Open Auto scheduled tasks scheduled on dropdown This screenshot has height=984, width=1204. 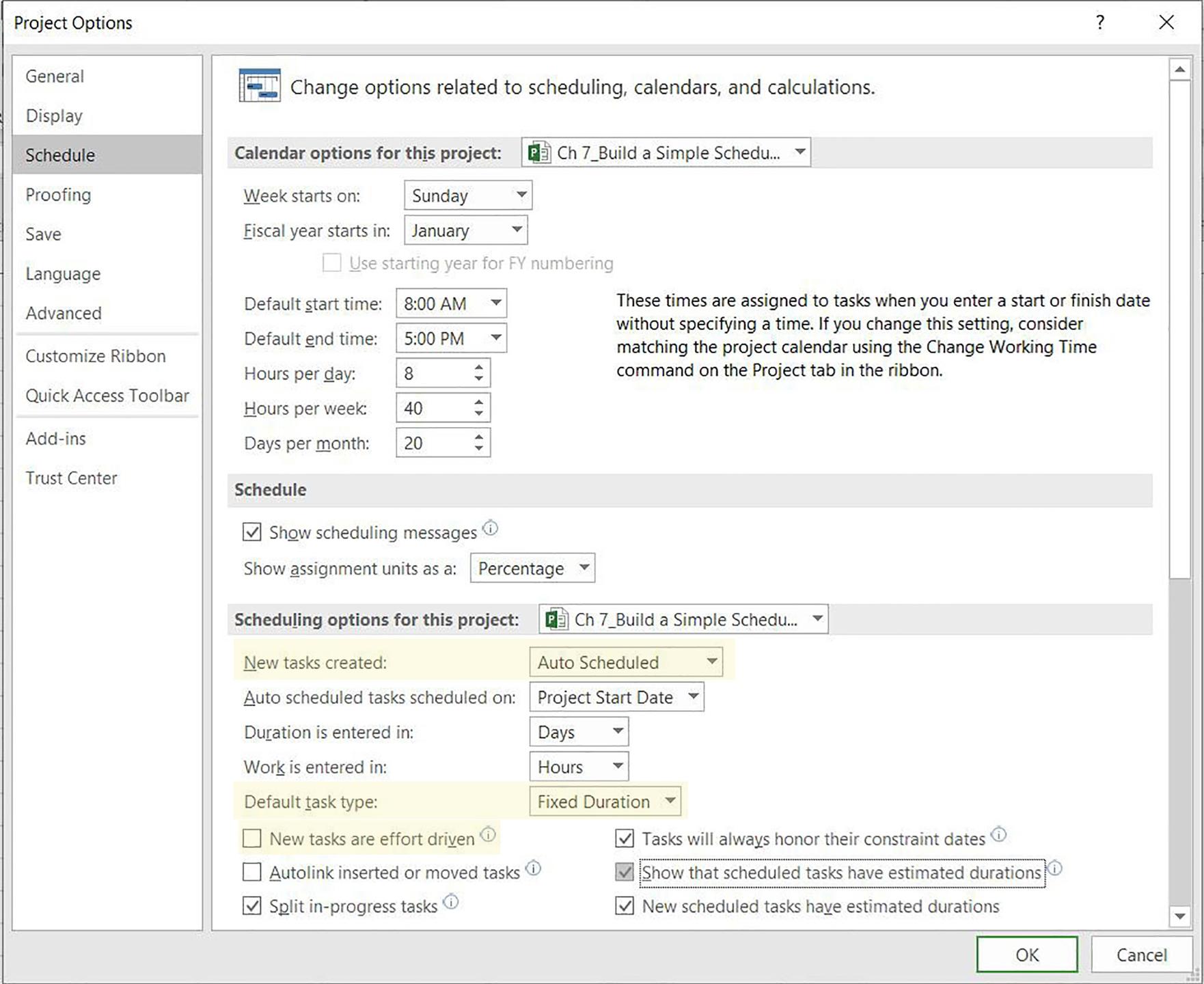[x=616, y=697]
